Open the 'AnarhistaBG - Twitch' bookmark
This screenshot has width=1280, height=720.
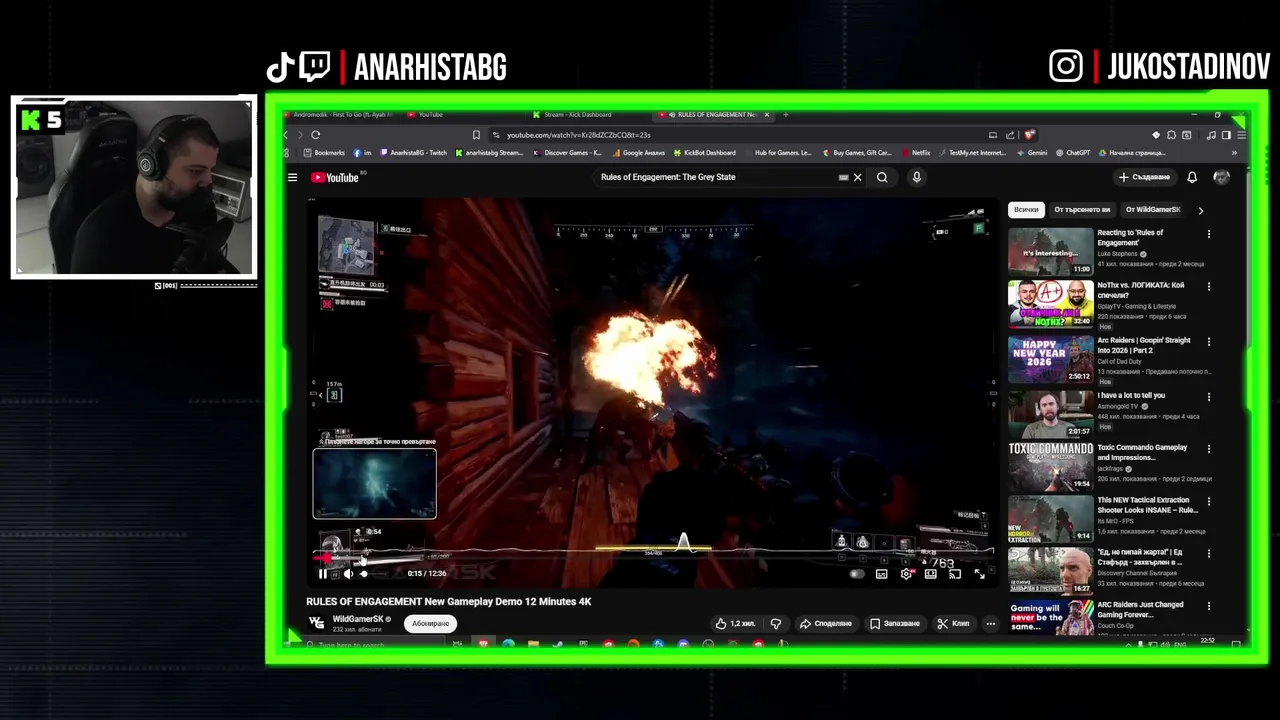pos(413,153)
